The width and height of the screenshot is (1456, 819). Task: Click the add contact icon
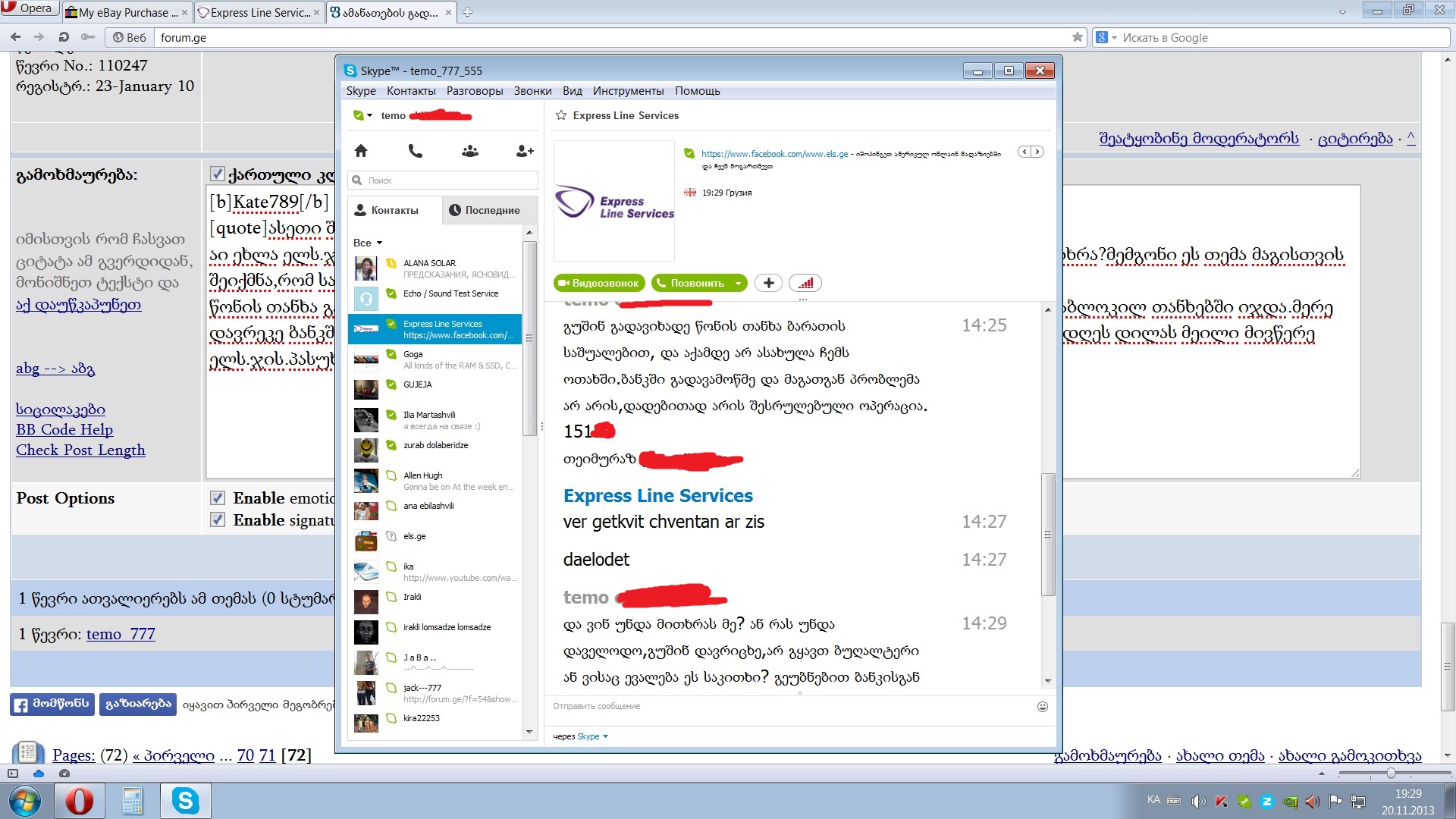(x=524, y=151)
